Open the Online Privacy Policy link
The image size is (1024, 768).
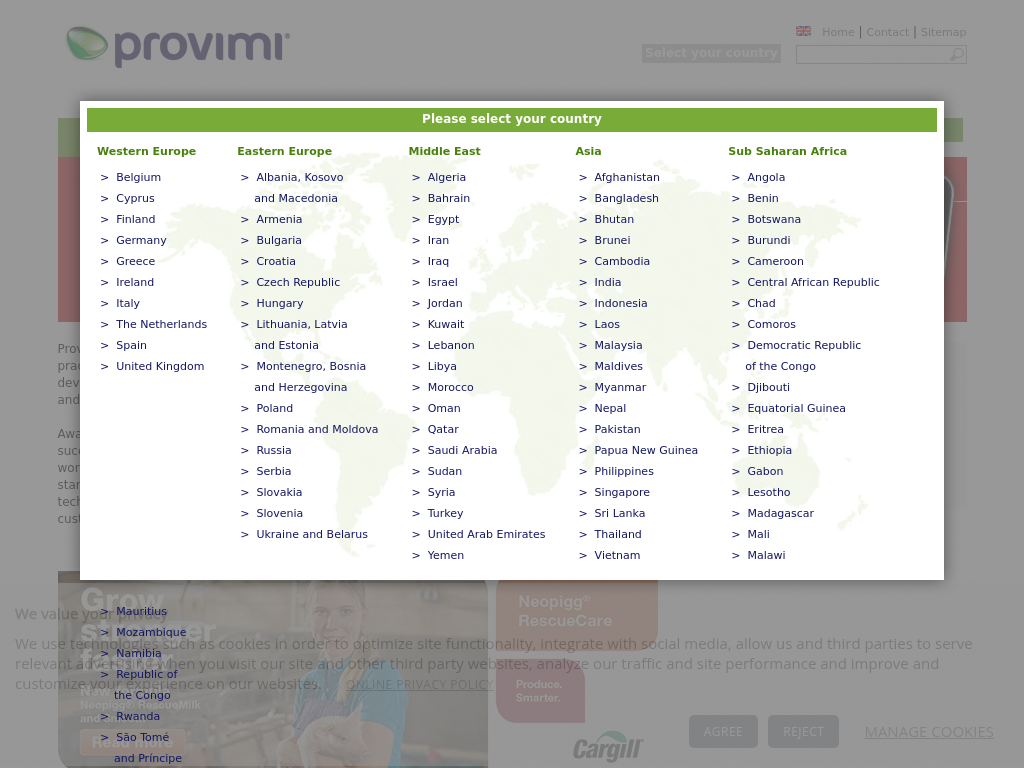(x=420, y=684)
